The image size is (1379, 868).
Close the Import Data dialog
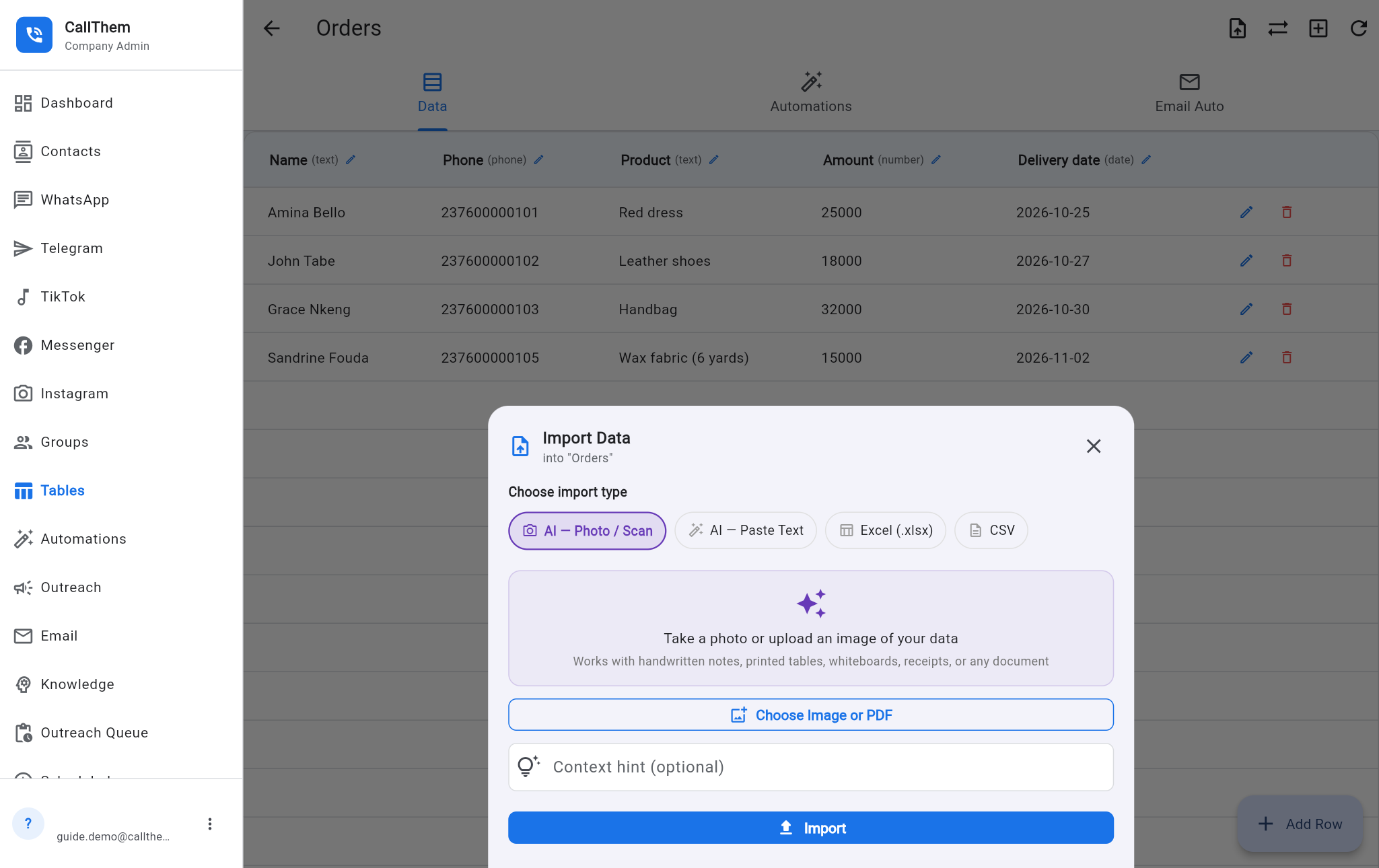(1093, 446)
